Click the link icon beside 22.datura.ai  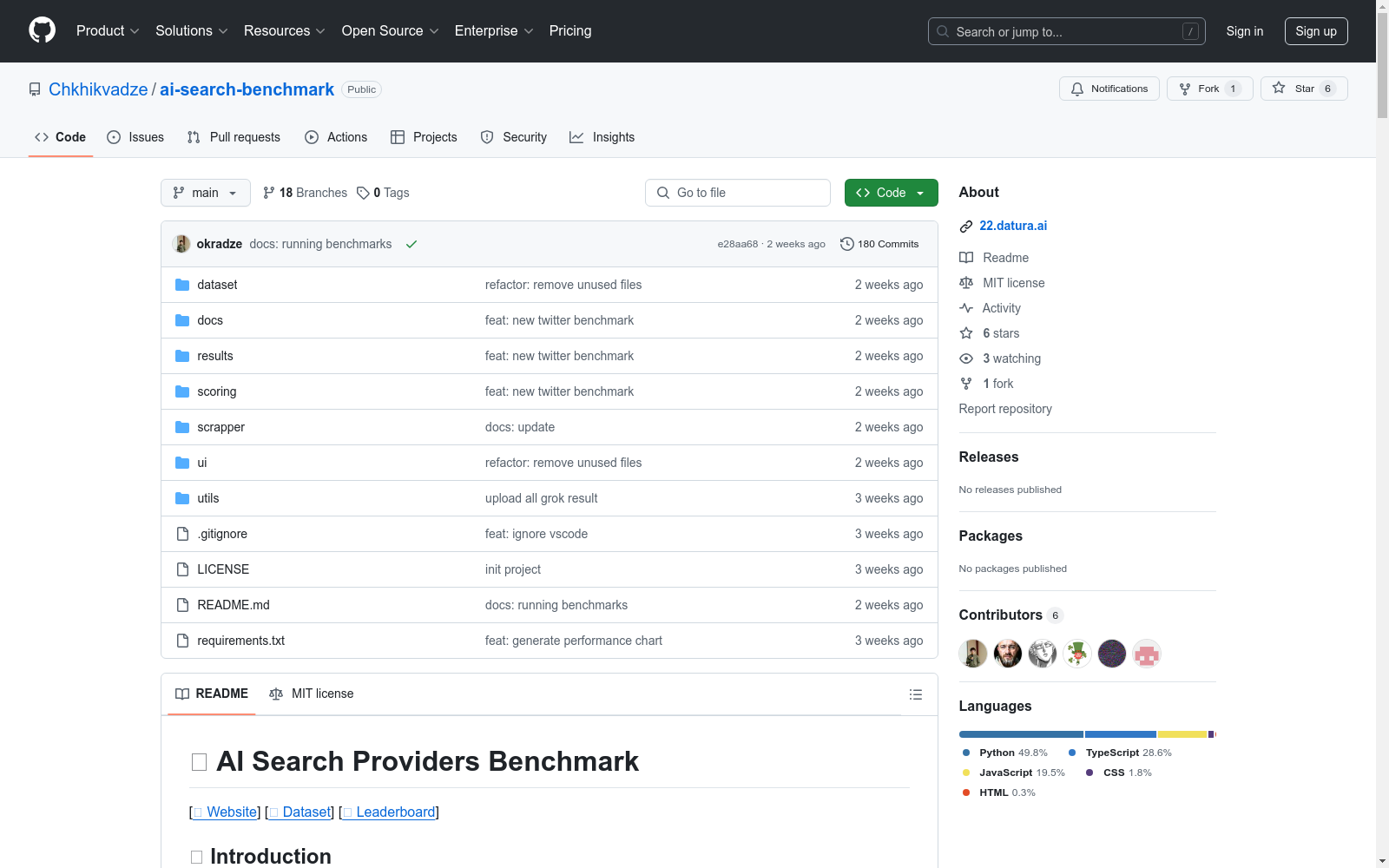pyautogui.click(x=966, y=227)
